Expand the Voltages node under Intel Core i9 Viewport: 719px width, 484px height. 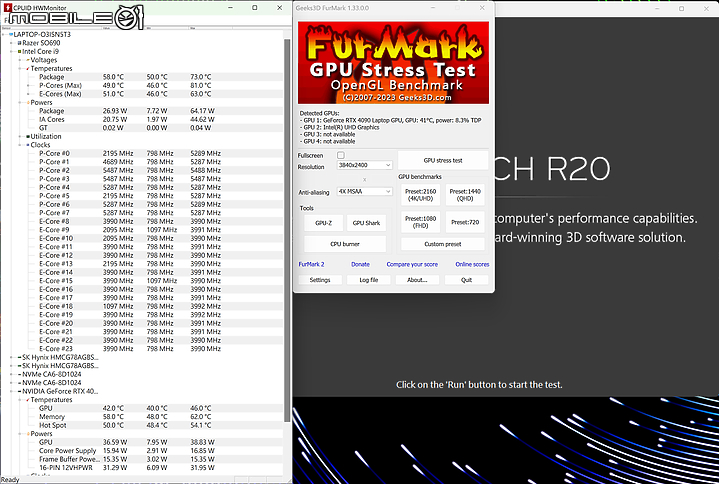(21, 60)
